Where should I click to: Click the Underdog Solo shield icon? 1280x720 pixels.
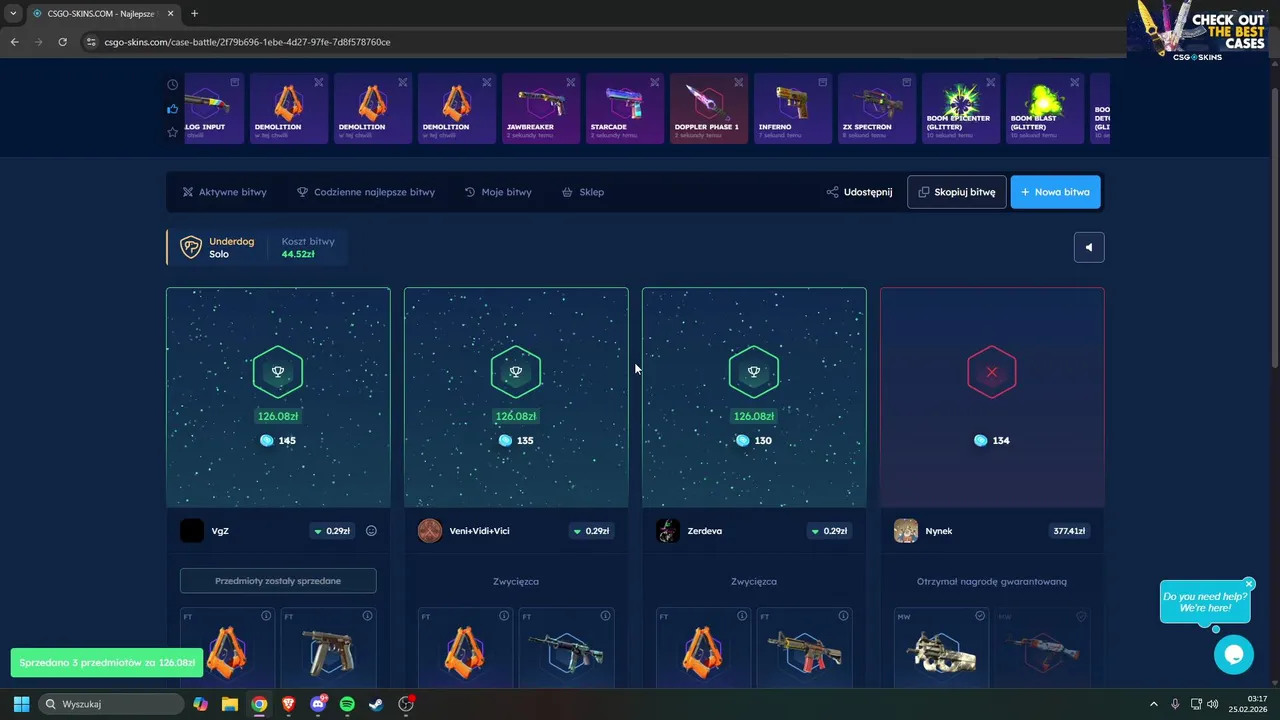pyautogui.click(x=190, y=247)
